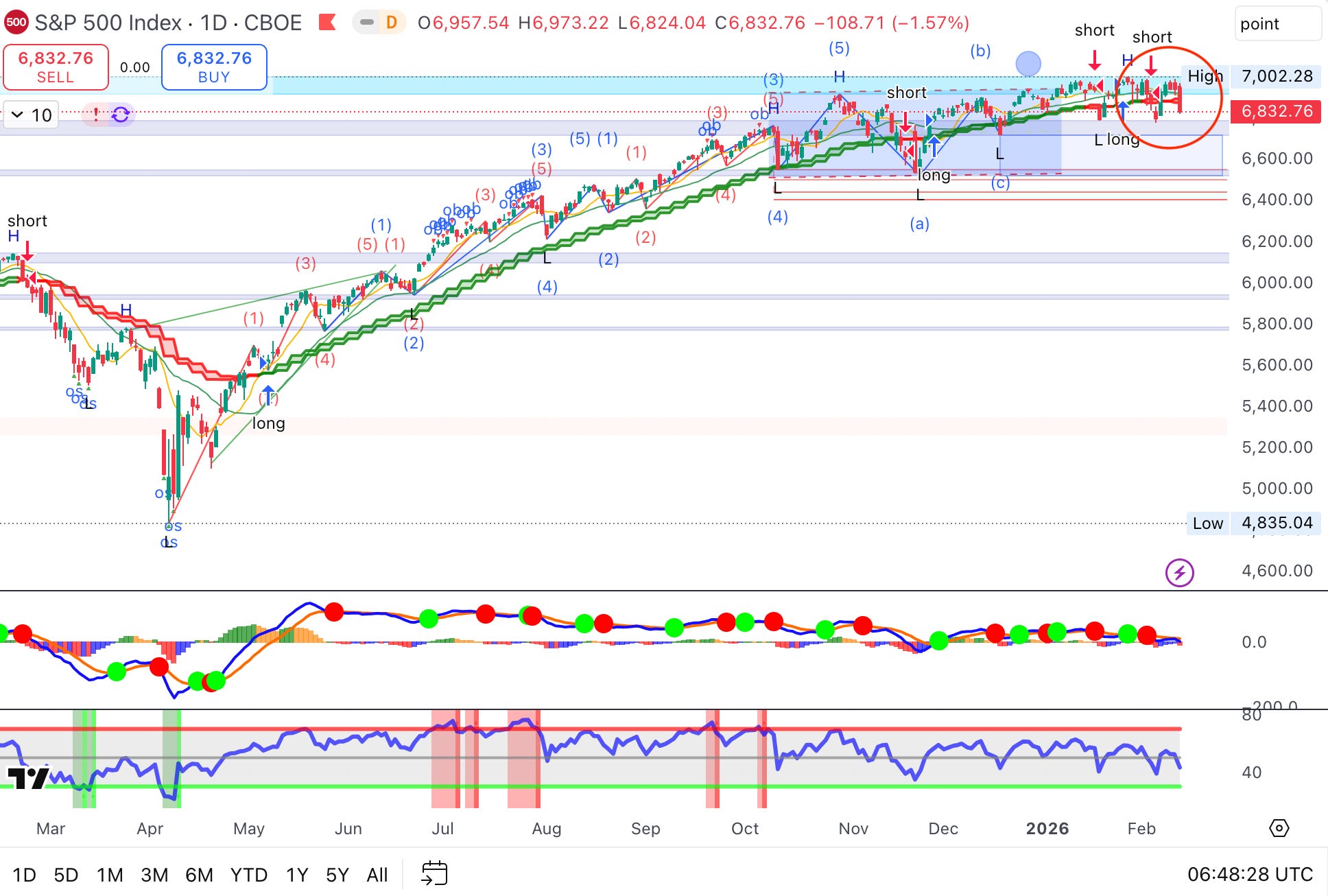This screenshot has width=1328, height=896.
Task: Toggle the orange D data indicator
Action: (x=391, y=23)
